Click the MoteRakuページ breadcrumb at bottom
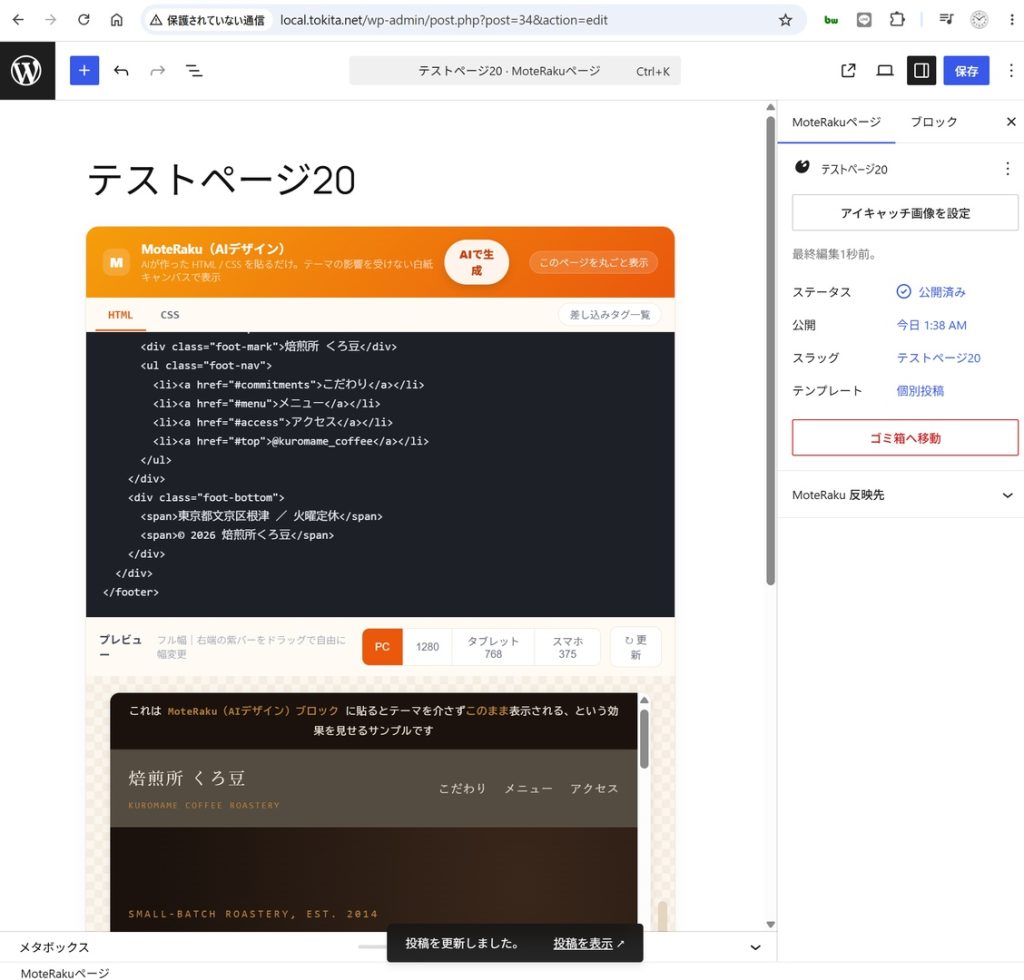 65,973
